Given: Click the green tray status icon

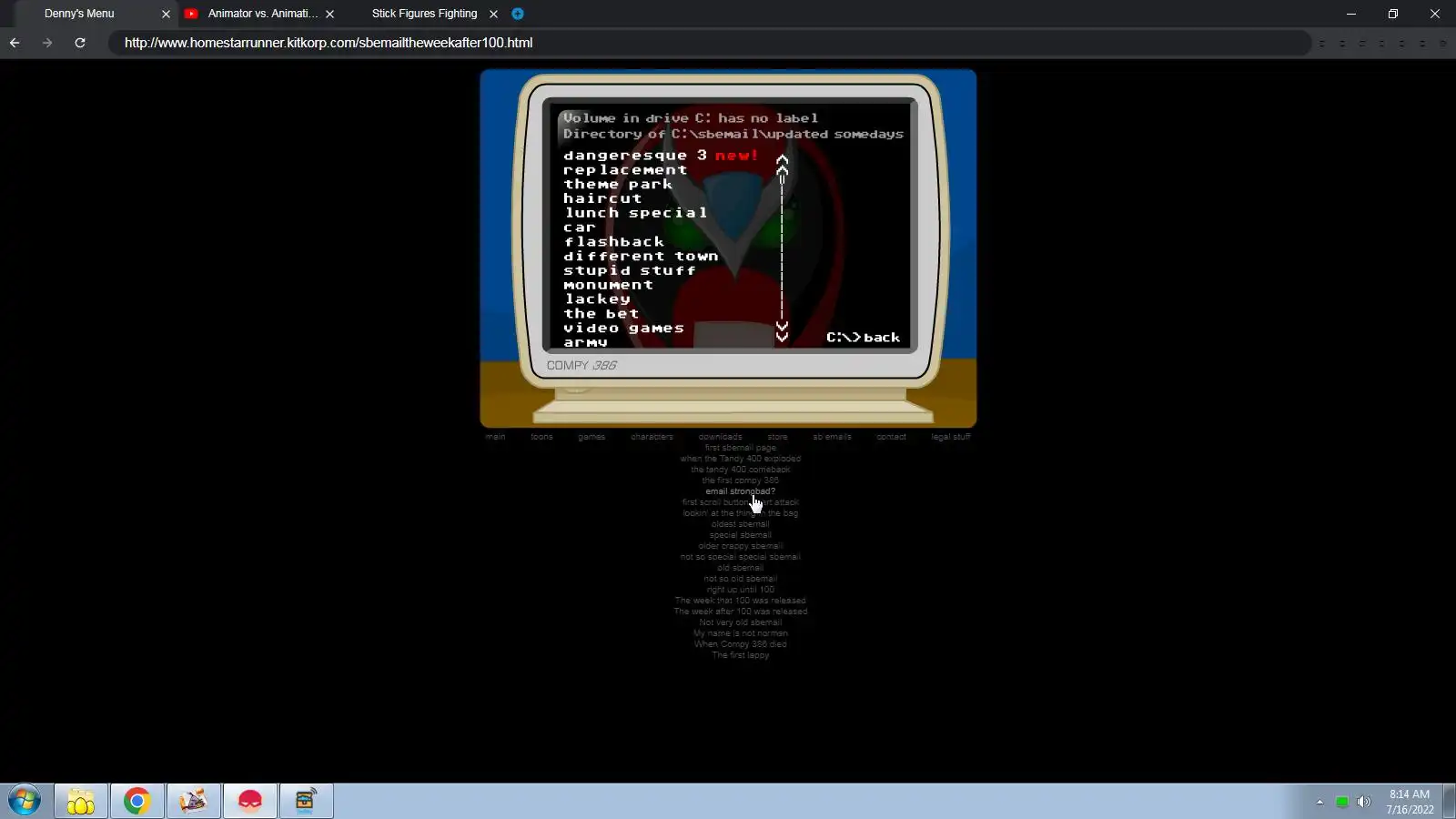Looking at the screenshot, I should tap(1341, 802).
